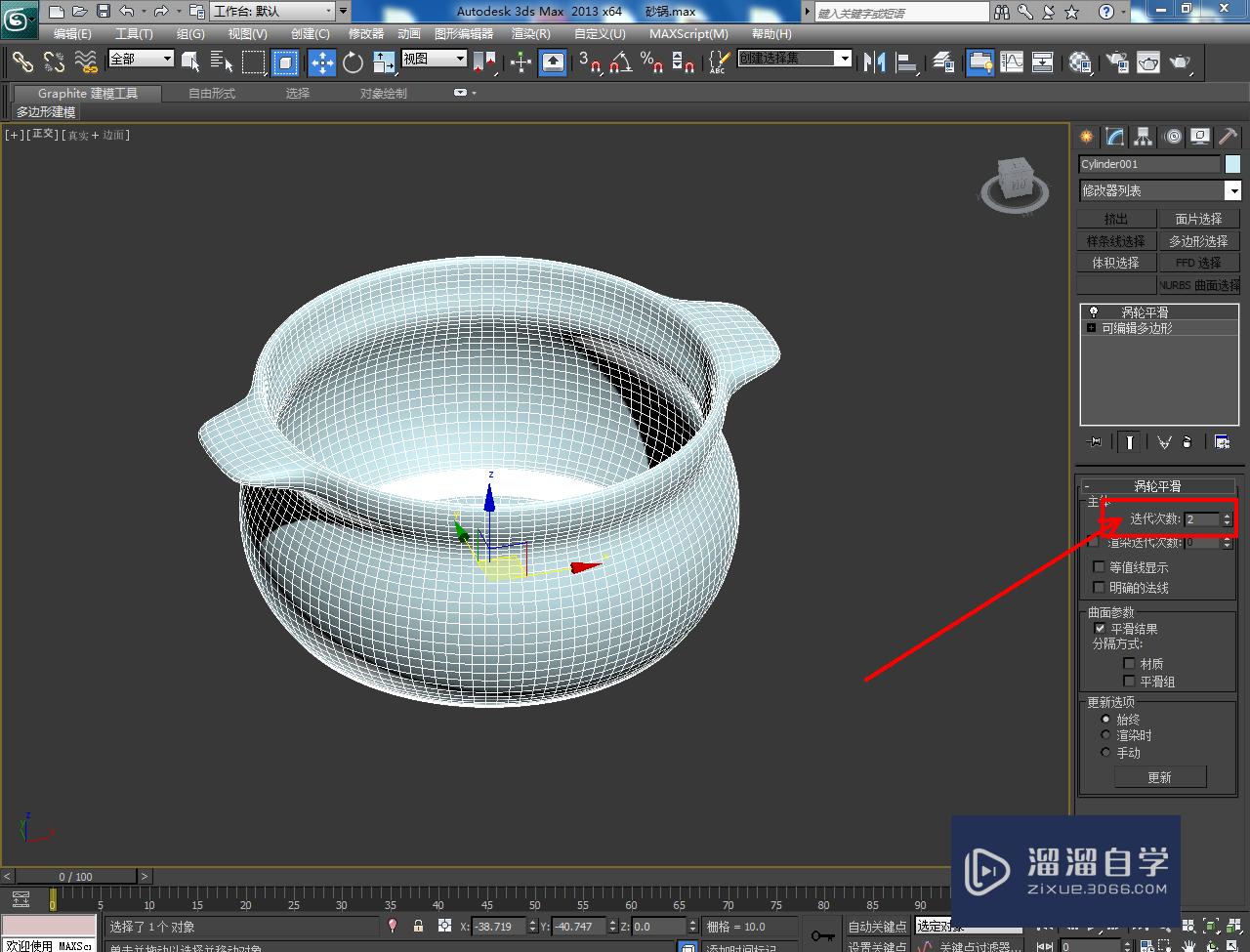Select the Bind to Space Warp tool
This screenshot has width=1250, height=952.
coord(87,62)
